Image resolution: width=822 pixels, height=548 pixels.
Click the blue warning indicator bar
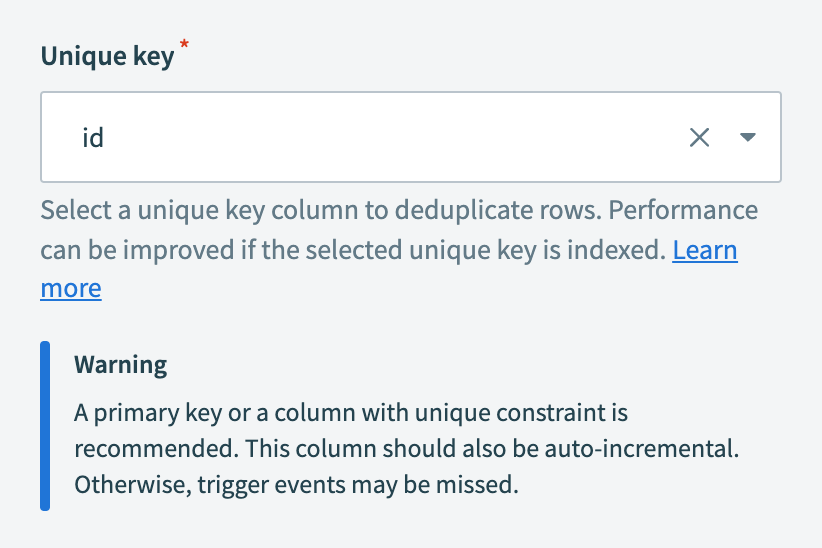(45, 426)
